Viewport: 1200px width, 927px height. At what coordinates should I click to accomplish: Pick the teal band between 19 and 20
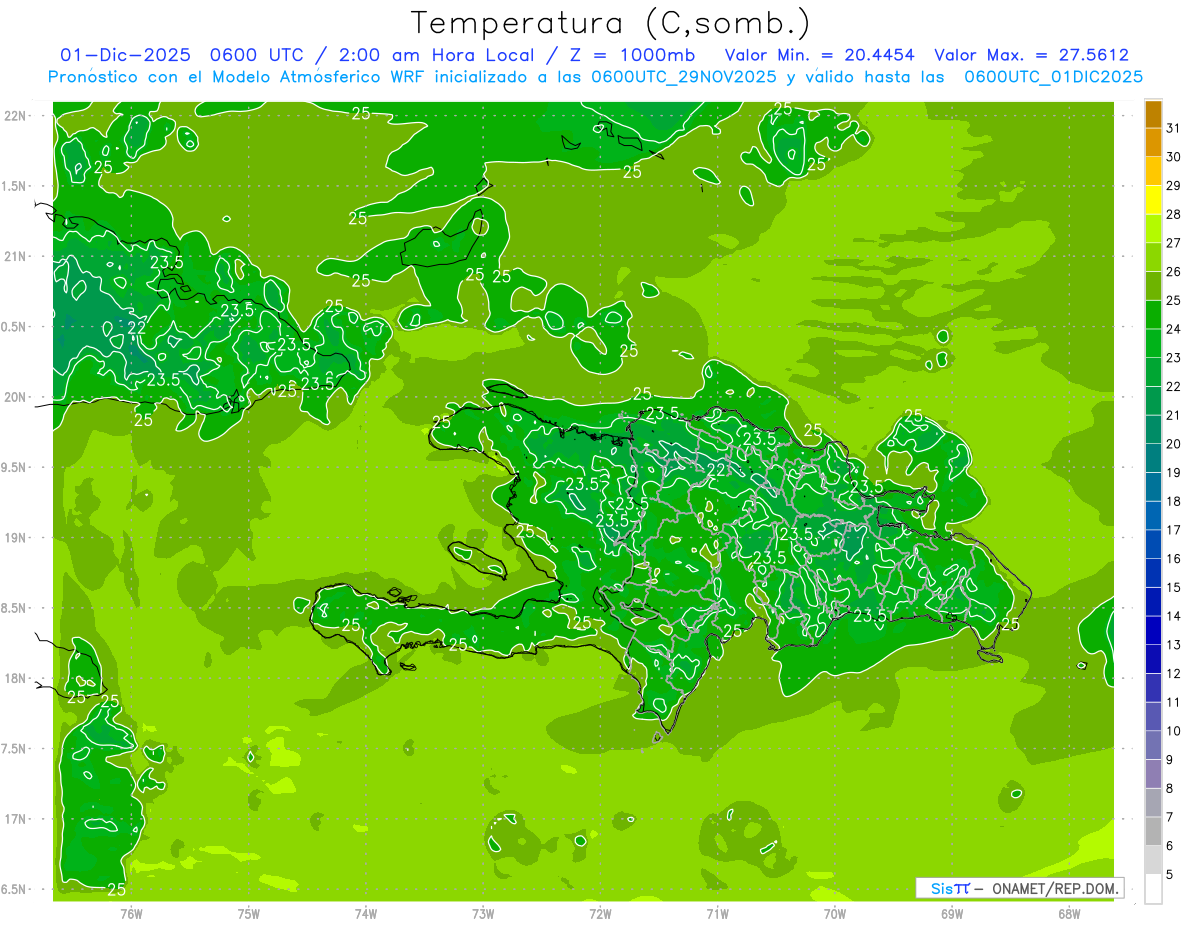pos(1153,458)
